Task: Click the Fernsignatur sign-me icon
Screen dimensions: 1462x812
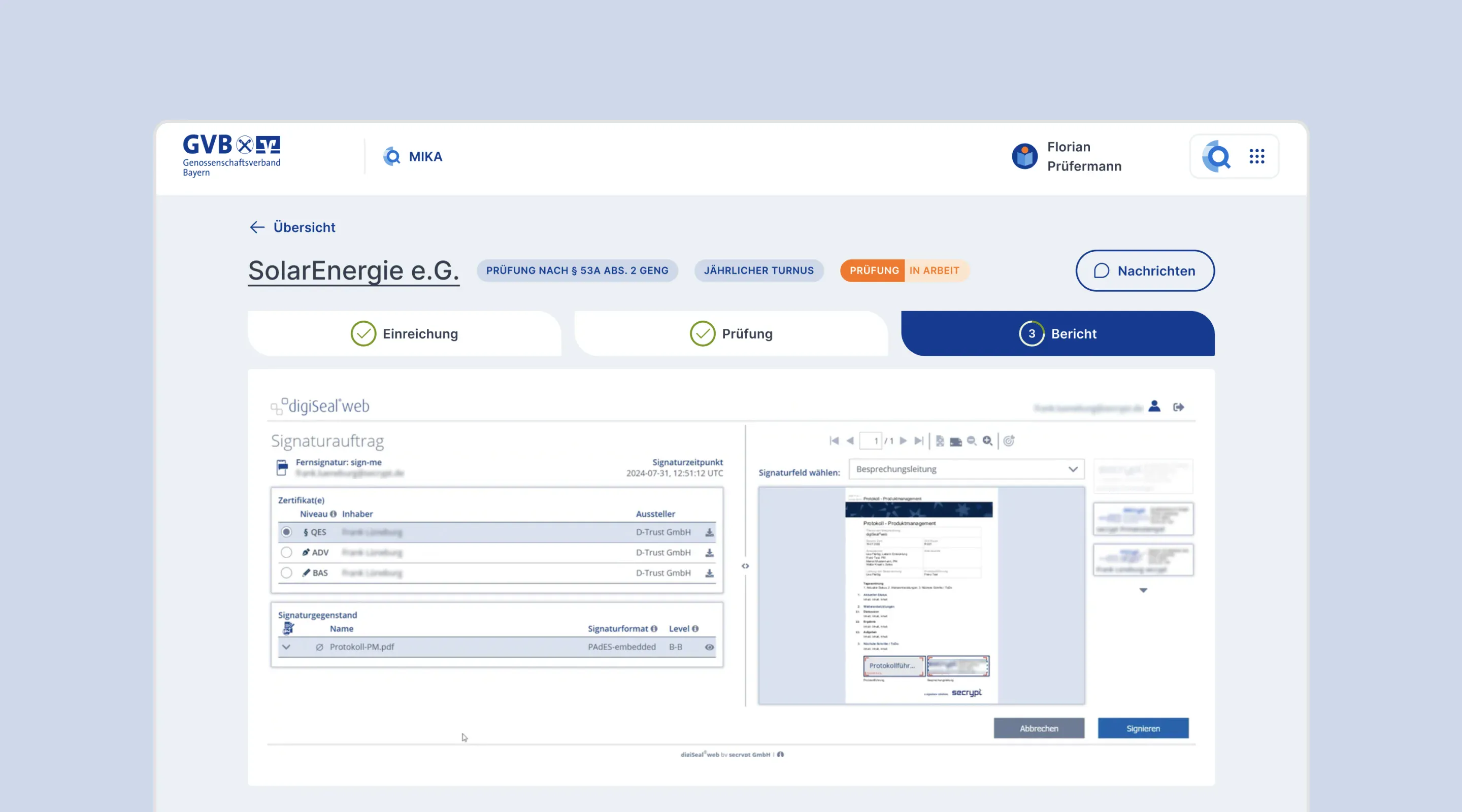Action: point(282,467)
